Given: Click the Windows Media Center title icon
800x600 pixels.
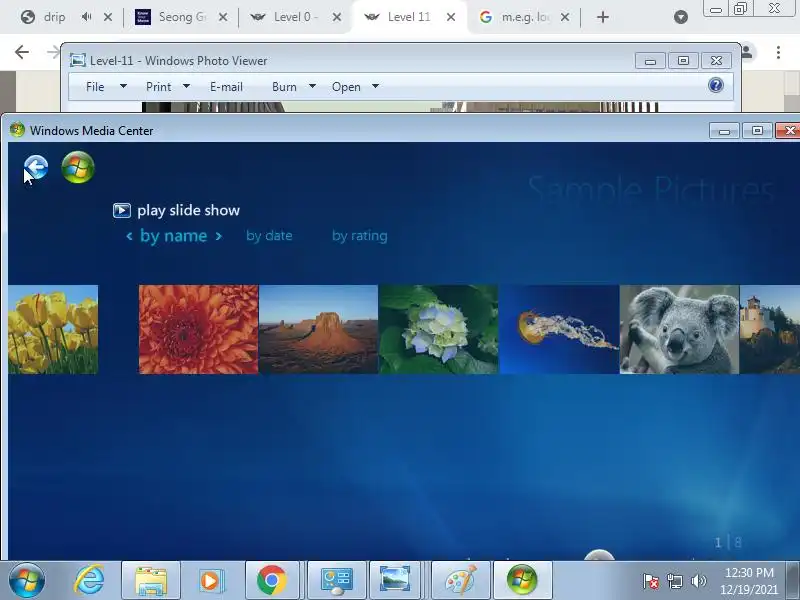Looking at the screenshot, I should click(17, 130).
